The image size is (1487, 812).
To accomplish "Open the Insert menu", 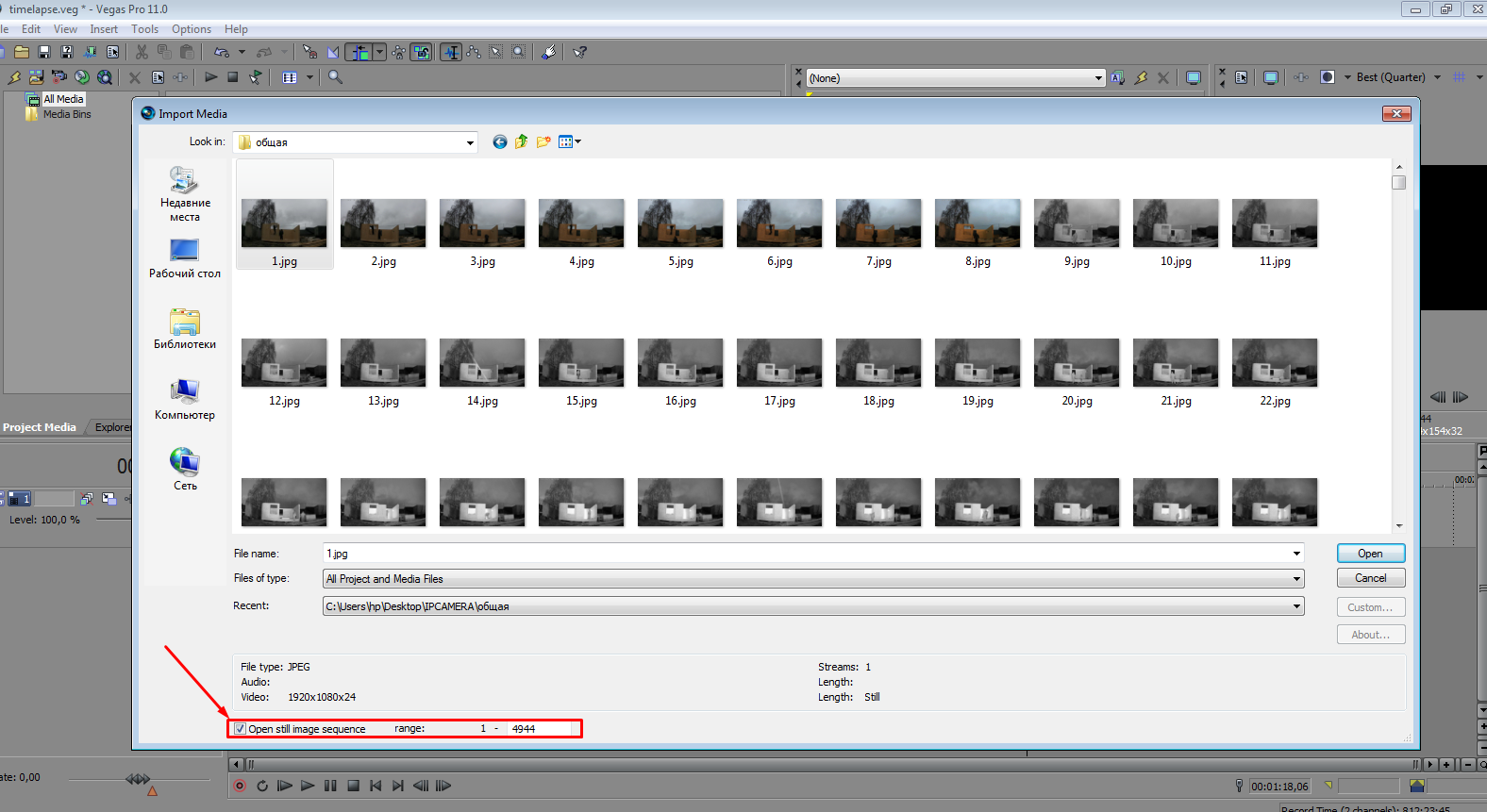I will click(x=104, y=29).
